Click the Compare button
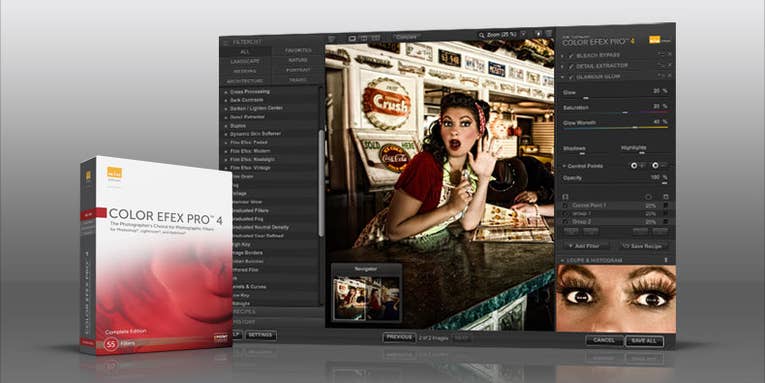 (x=406, y=37)
